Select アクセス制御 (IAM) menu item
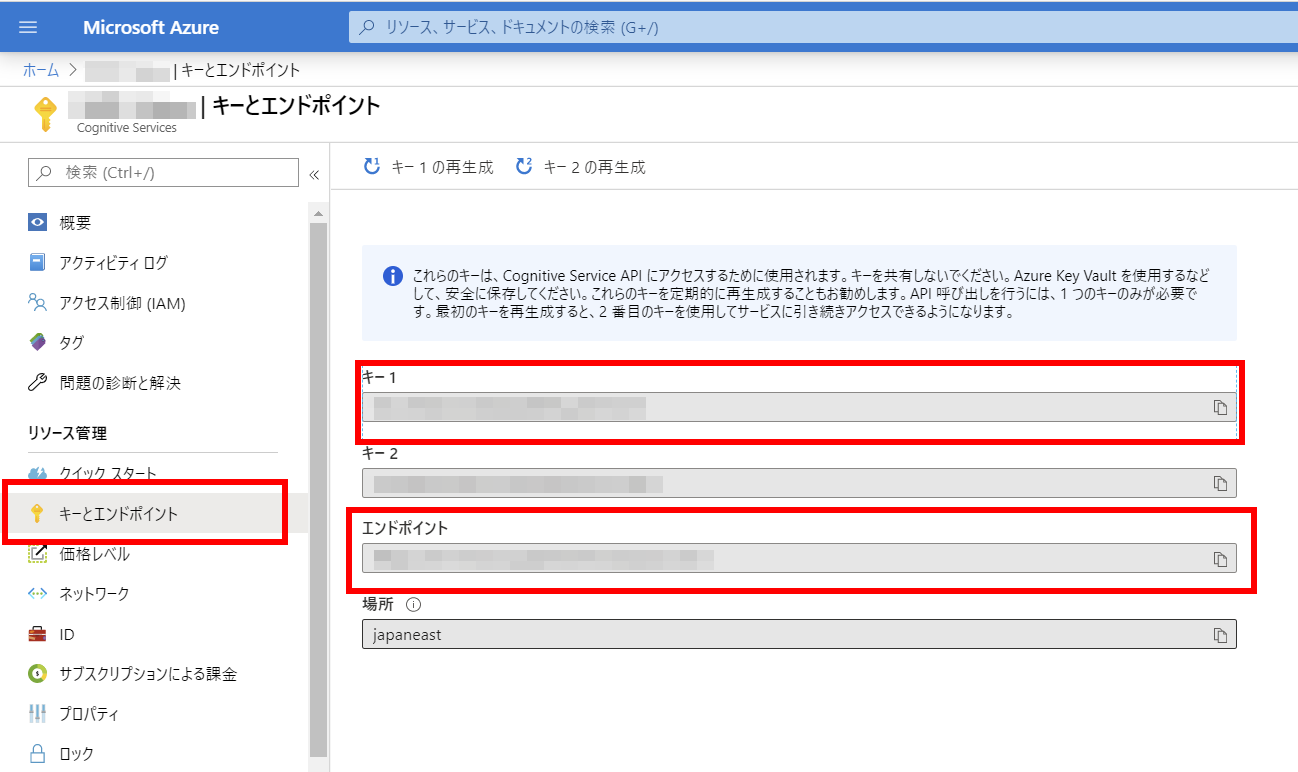 point(122,303)
